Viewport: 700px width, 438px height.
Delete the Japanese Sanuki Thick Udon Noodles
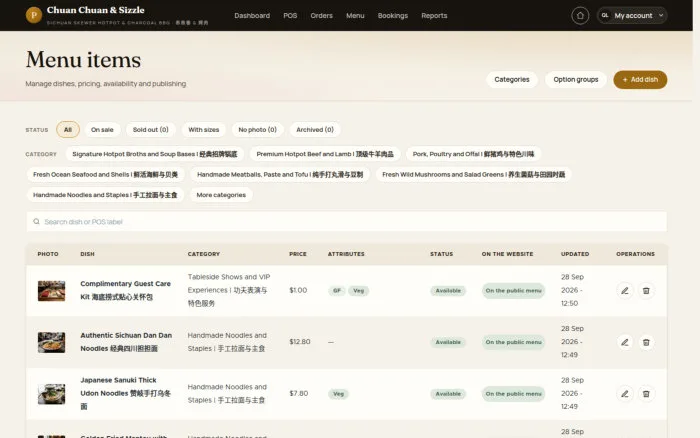(x=646, y=394)
